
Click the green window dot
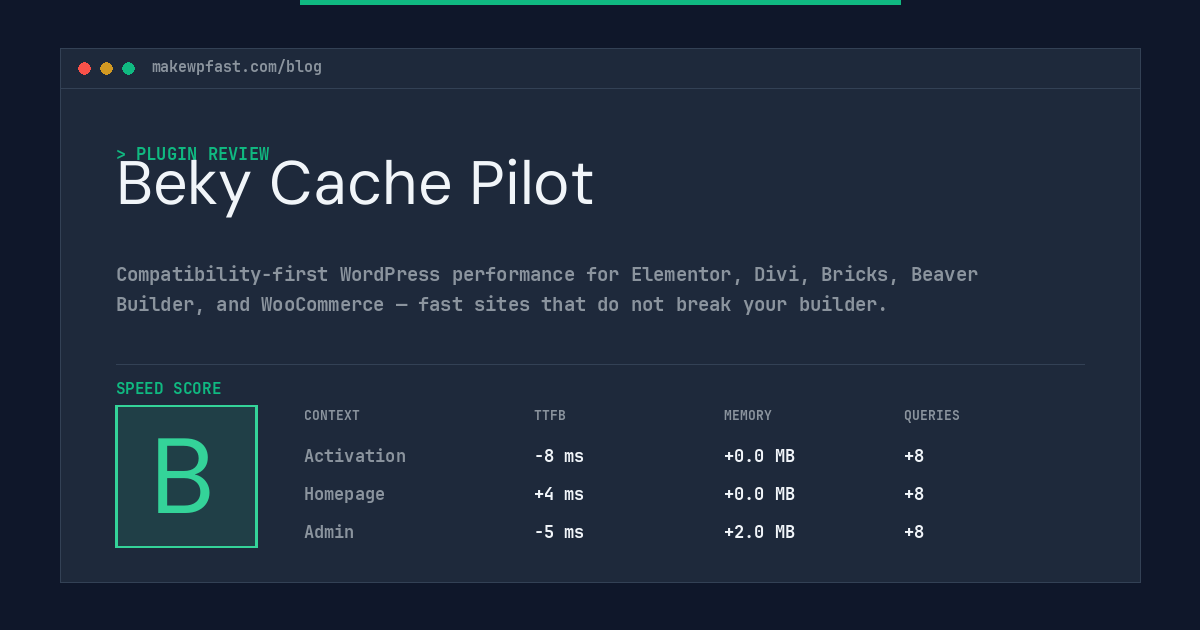pos(128,68)
